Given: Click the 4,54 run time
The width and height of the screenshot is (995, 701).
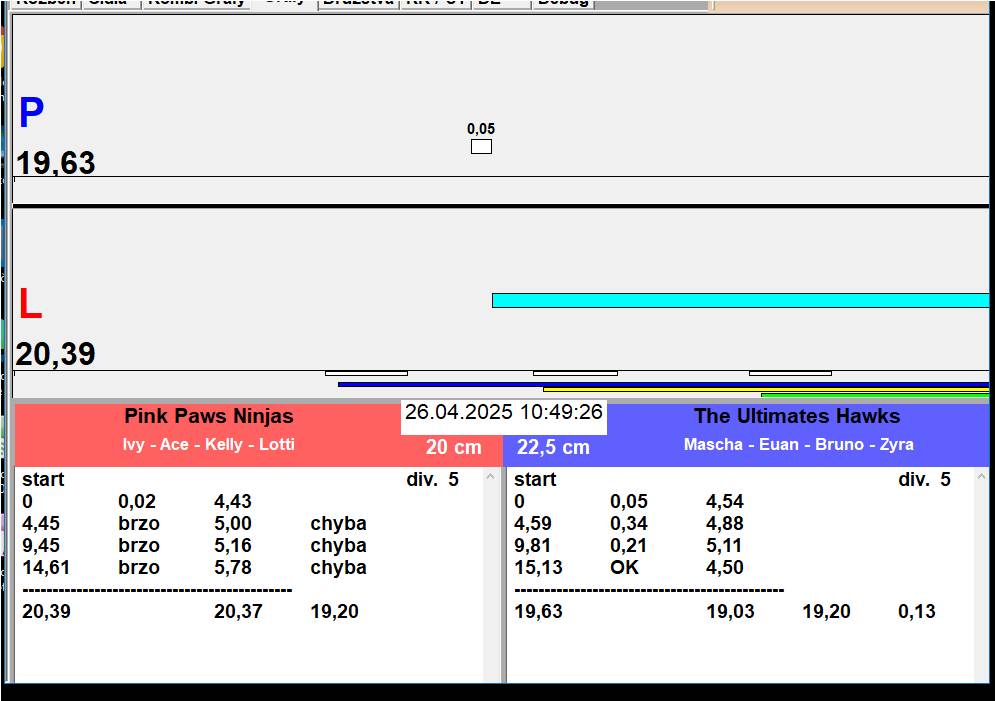Looking at the screenshot, I should [725, 502].
